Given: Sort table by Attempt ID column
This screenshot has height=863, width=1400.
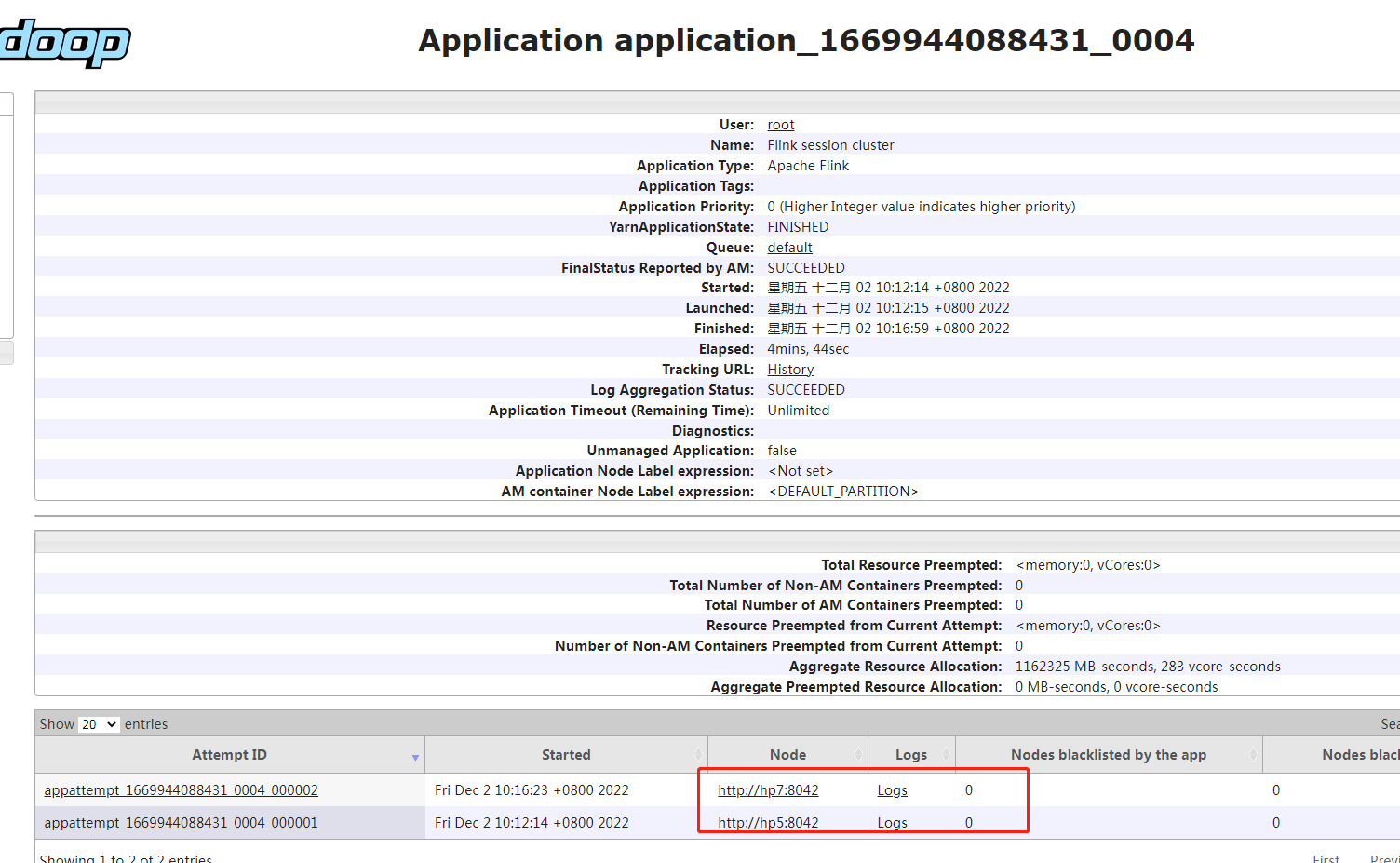Looking at the screenshot, I should [x=230, y=755].
